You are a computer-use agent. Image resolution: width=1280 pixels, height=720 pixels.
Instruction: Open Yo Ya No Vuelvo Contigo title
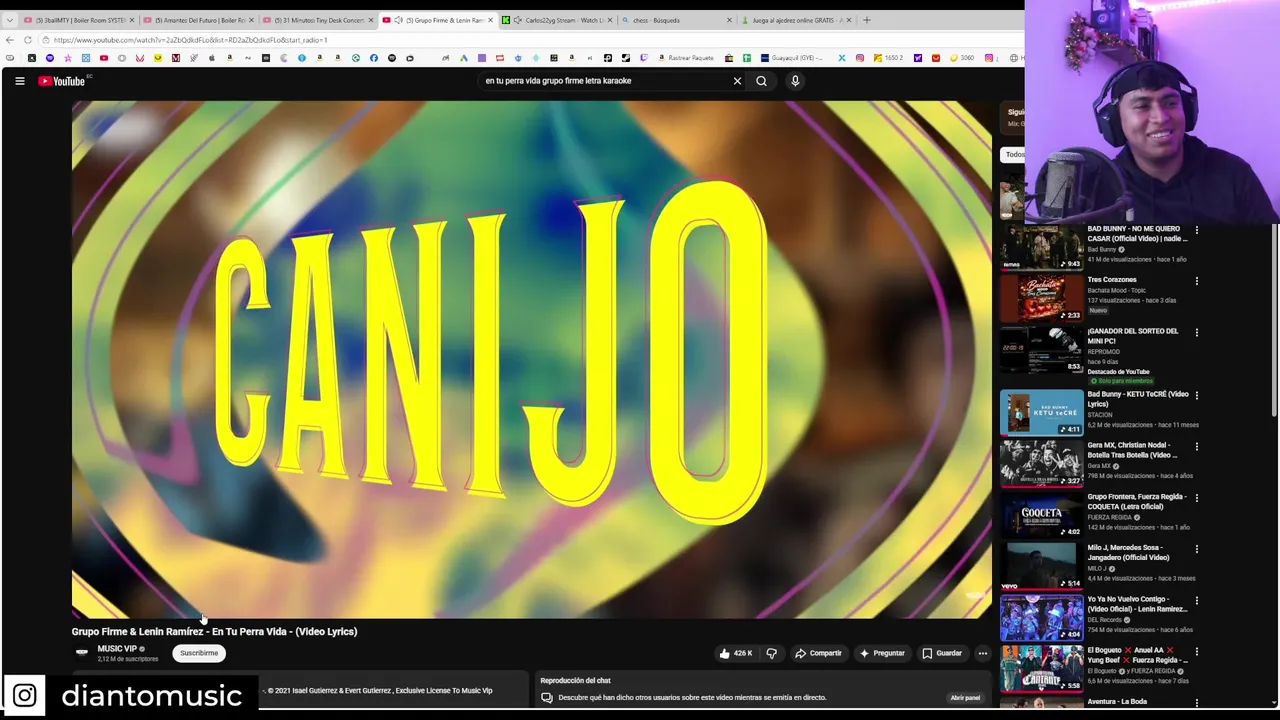(x=1137, y=604)
